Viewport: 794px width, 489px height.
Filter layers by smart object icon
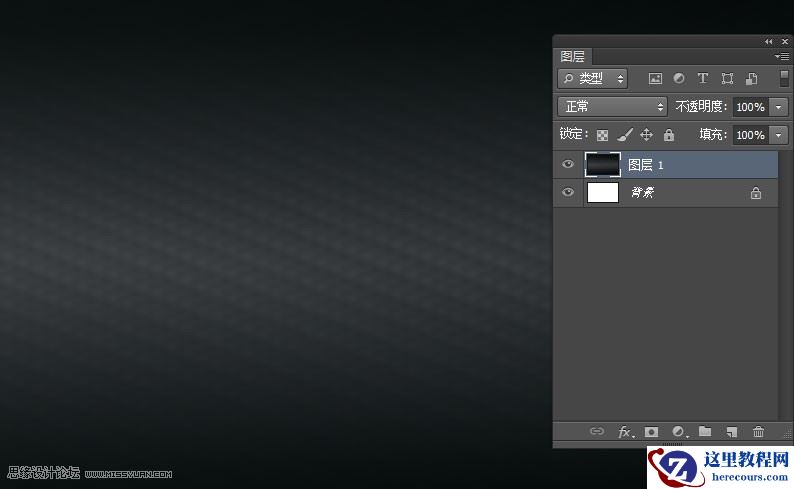pyautogui.click(x=751, y=78)
